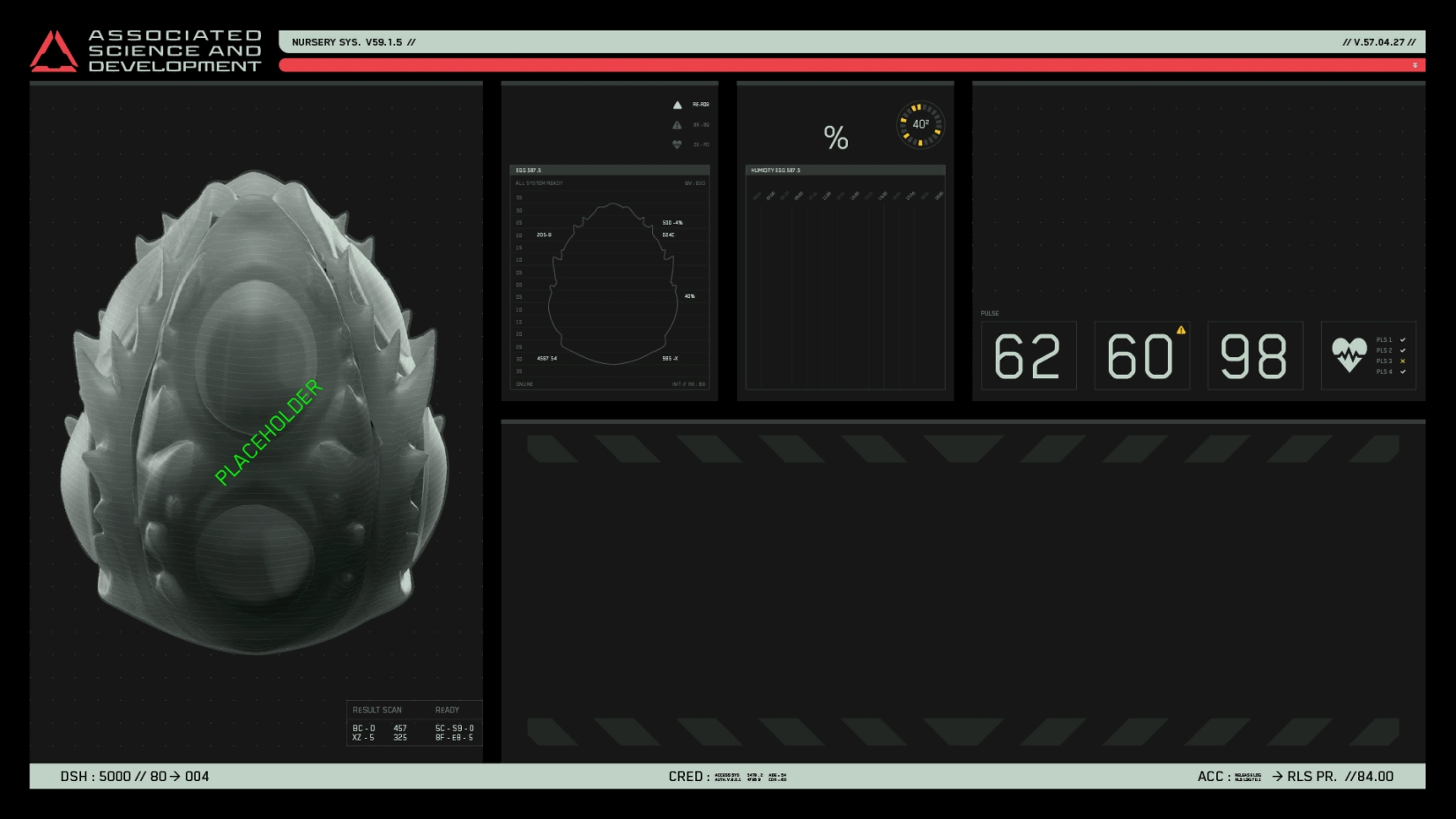Click the warning triangle legend icon
Screen dimensions: 1456x819
pyautogui.click(x=677, y=125)
